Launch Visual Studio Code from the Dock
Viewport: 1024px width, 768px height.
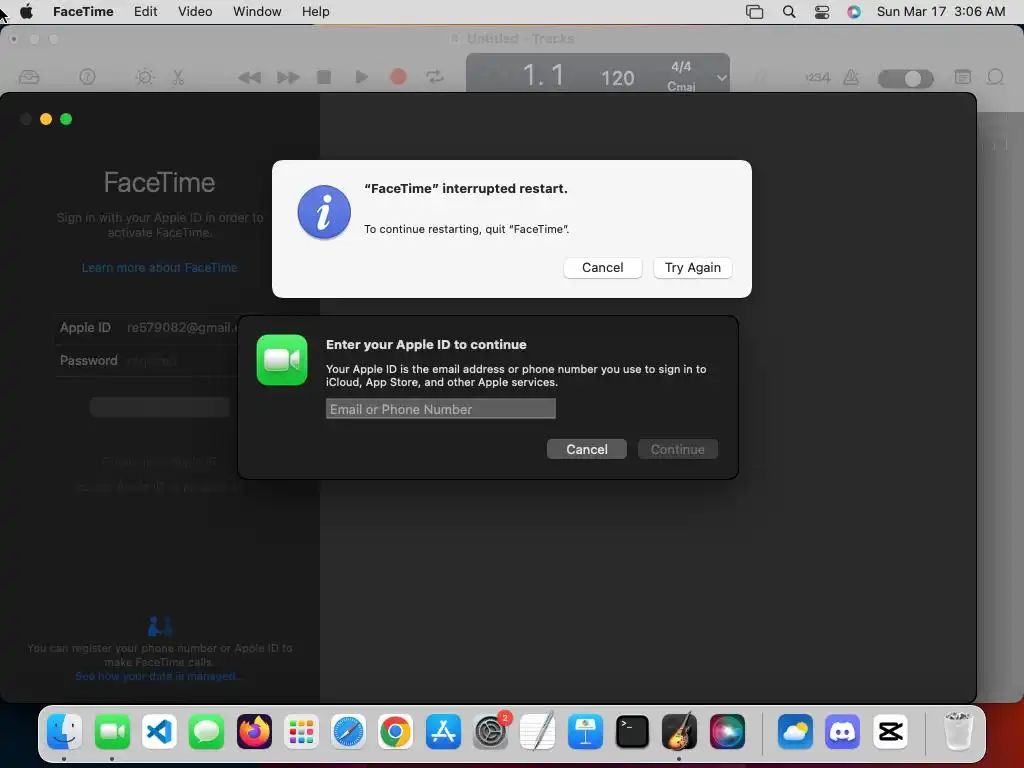pos(159,731)
